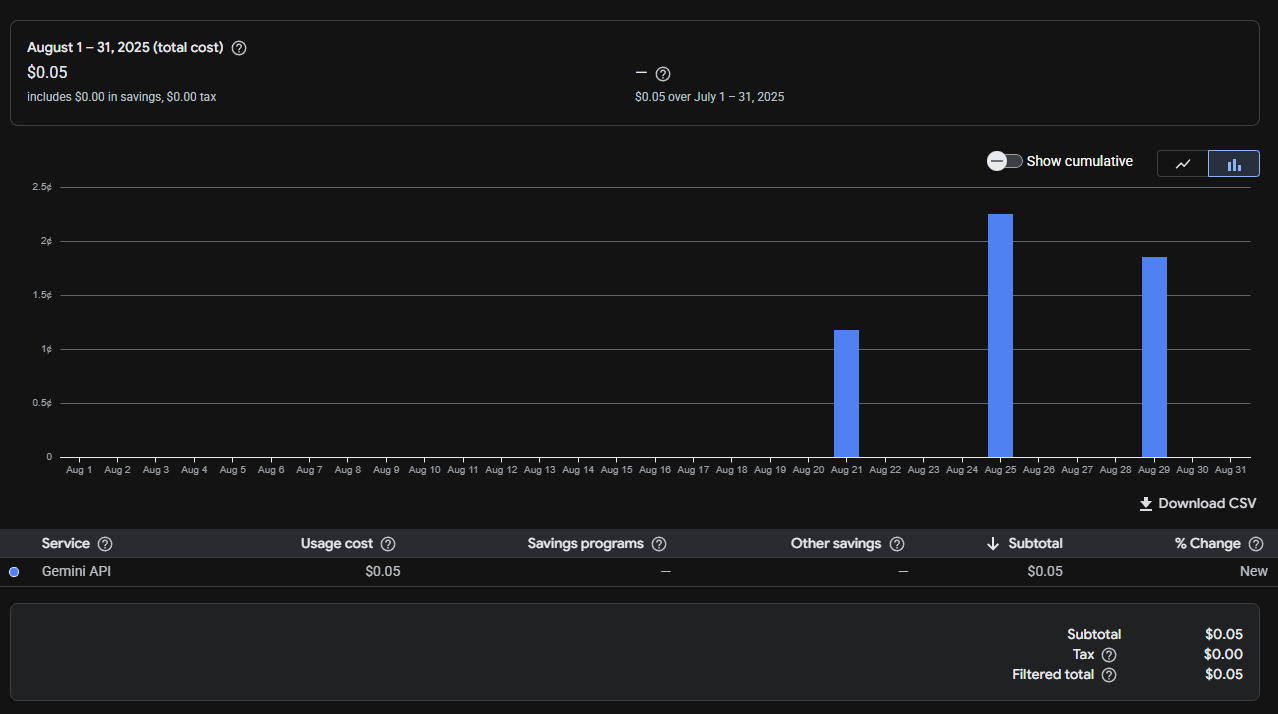The width and height of the screenshot is (1278, 714).
Task: Select the Gemini API service row
Action: pos(639,572)
